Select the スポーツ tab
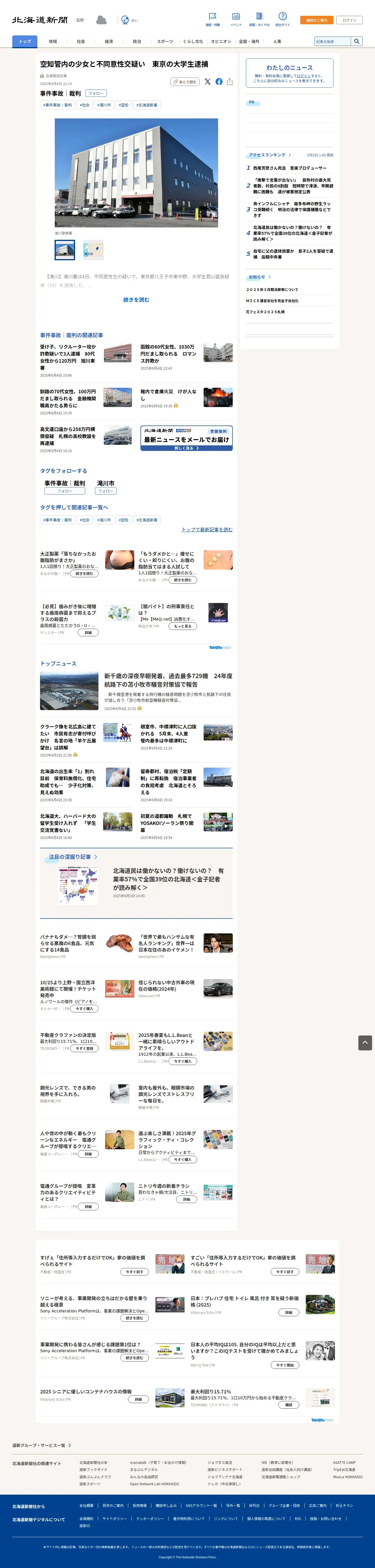Viewport: 375px width, 1568px height. click(x=165, y=42)
